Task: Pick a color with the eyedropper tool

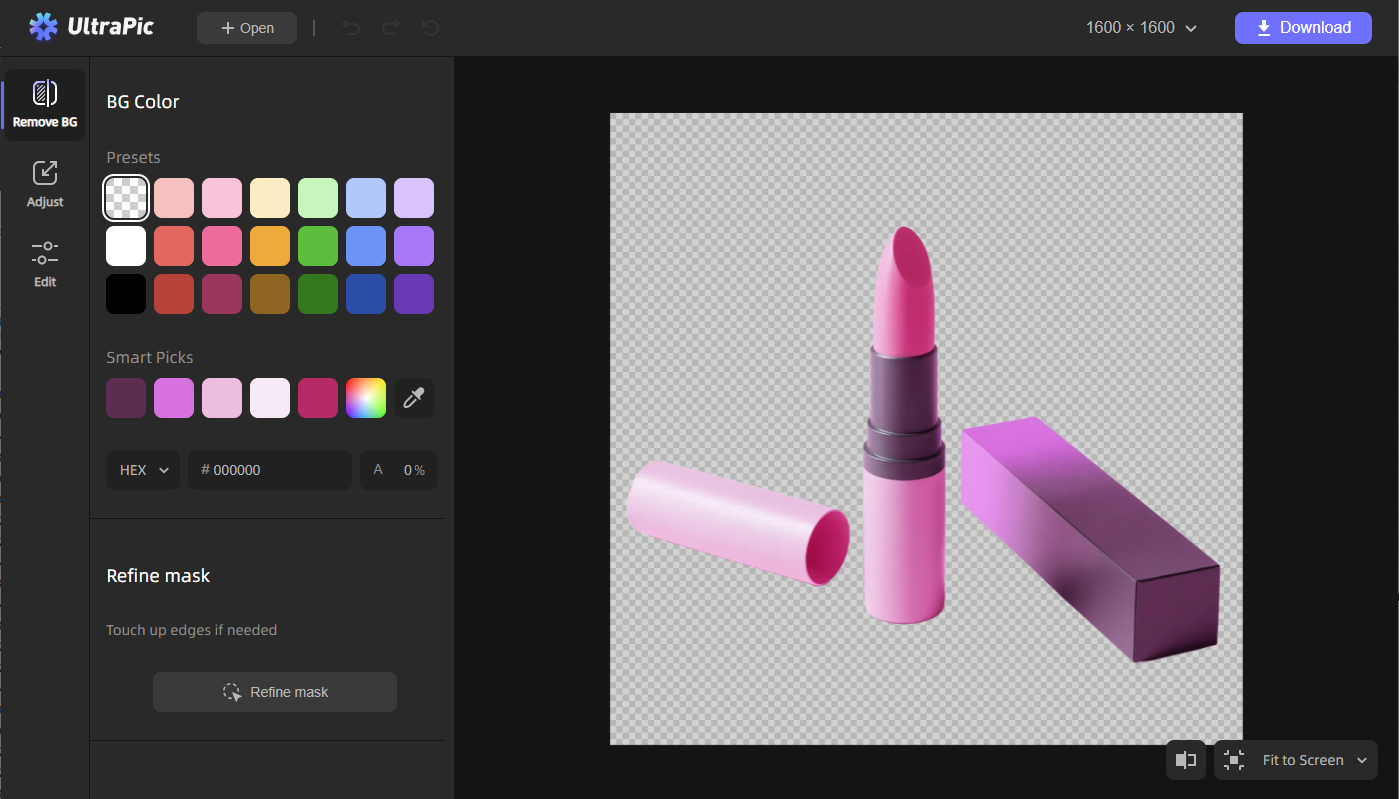Action: (413, 398)
